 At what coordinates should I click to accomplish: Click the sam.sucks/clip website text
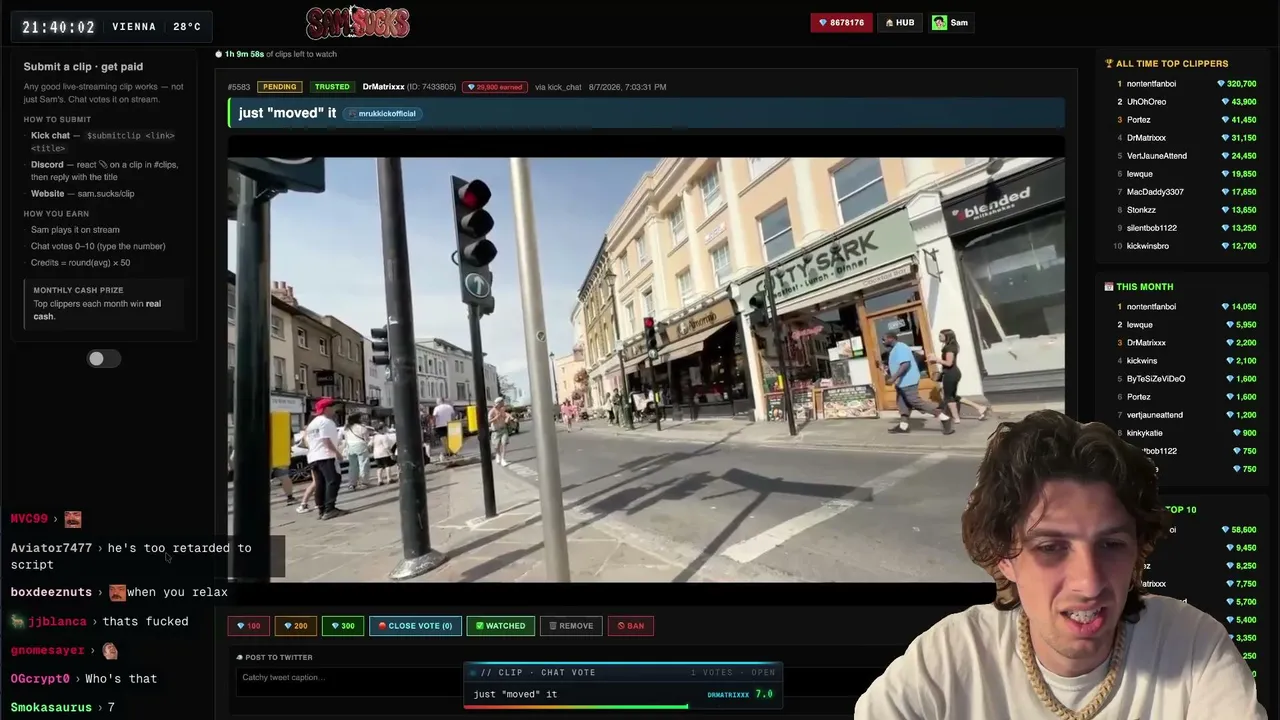[106, 194]
